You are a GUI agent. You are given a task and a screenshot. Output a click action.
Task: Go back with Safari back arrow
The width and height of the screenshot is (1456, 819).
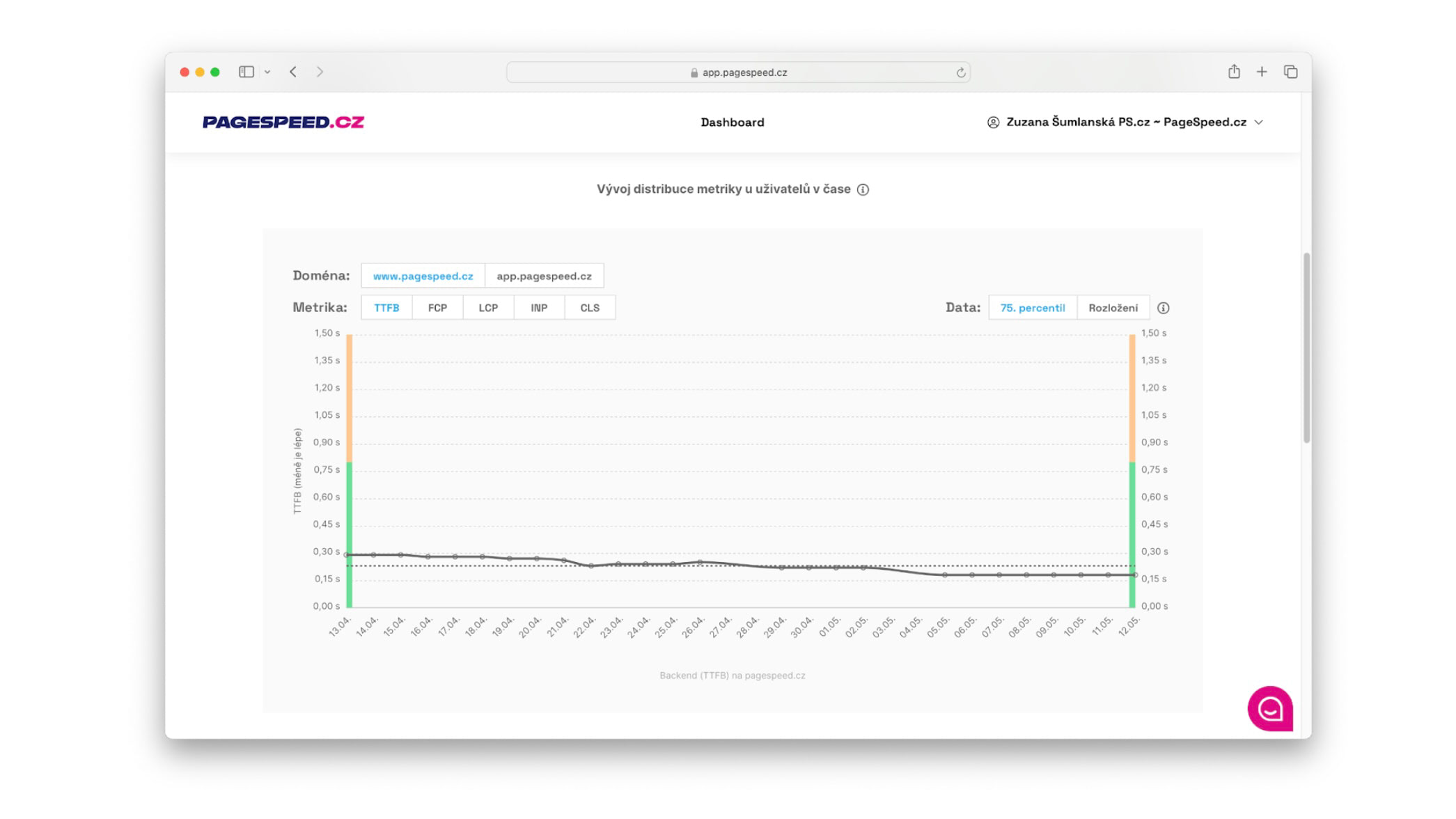293,72
